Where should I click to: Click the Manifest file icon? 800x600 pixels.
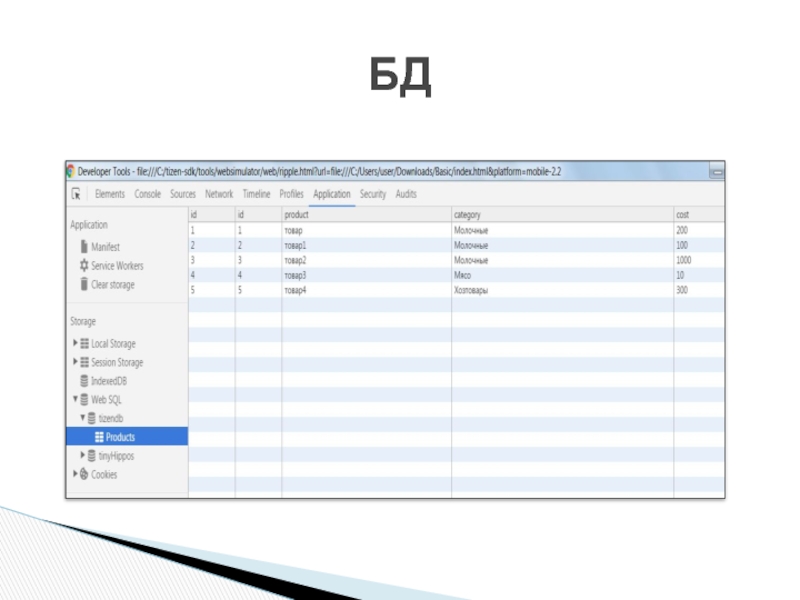point(84,247)
